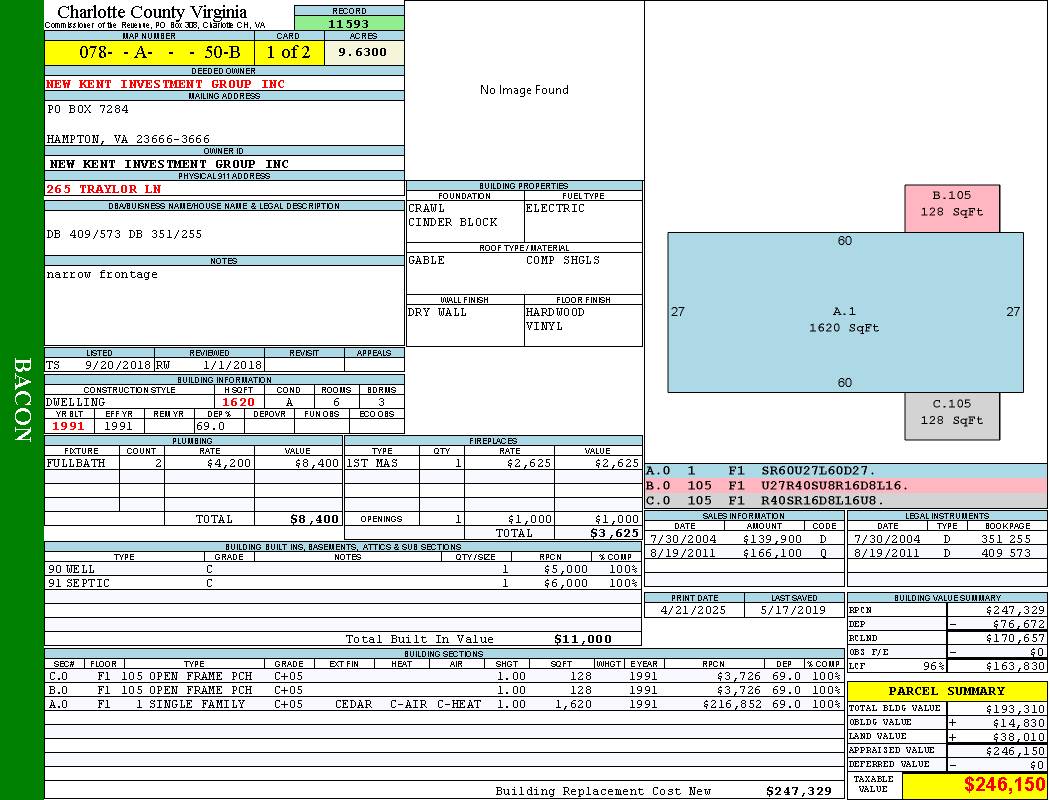Select roof type GABLE
This screenshot has width=1050, height=800.
coord(427,260)
